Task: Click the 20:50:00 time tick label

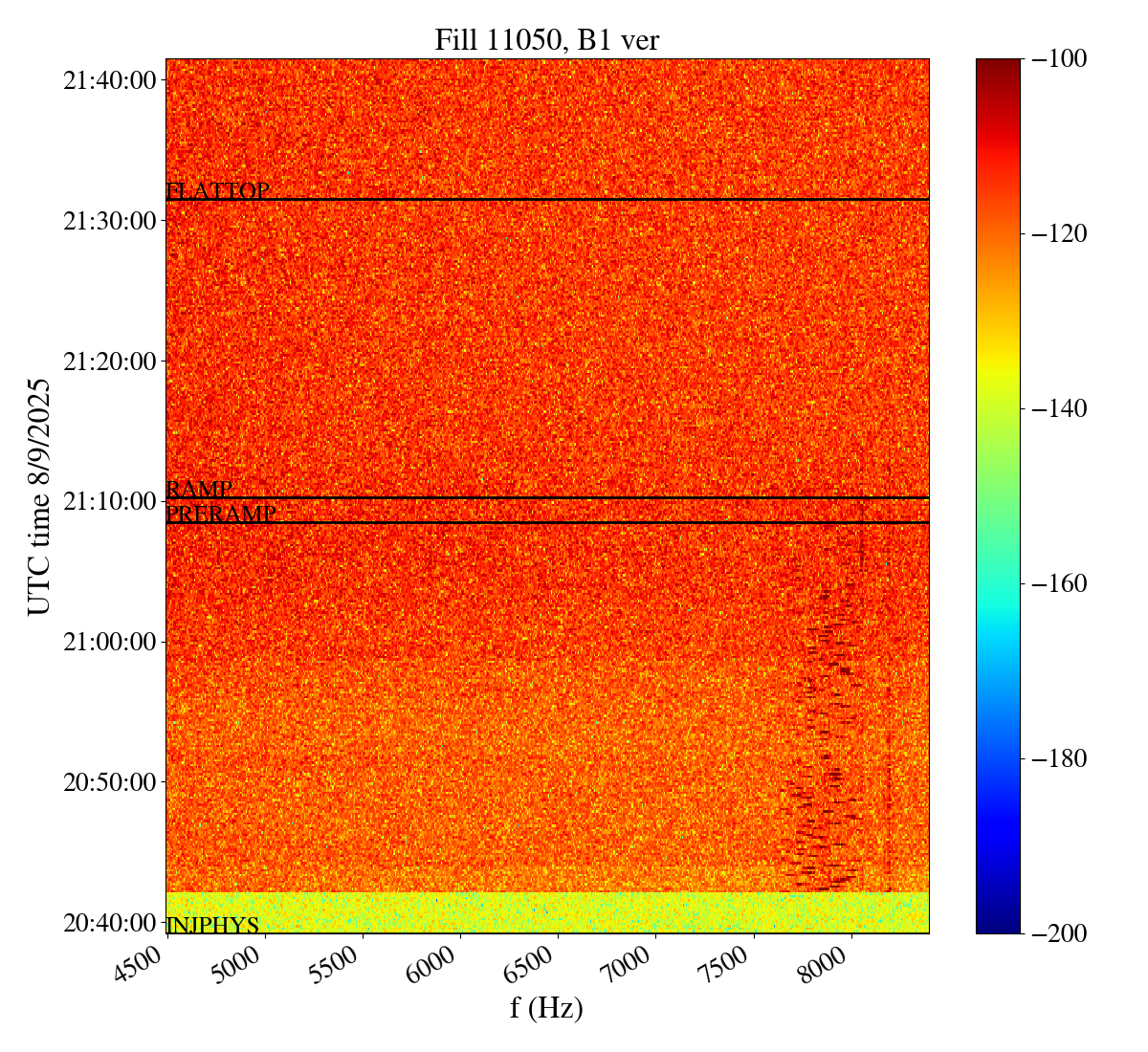Action: coord(109,782)
